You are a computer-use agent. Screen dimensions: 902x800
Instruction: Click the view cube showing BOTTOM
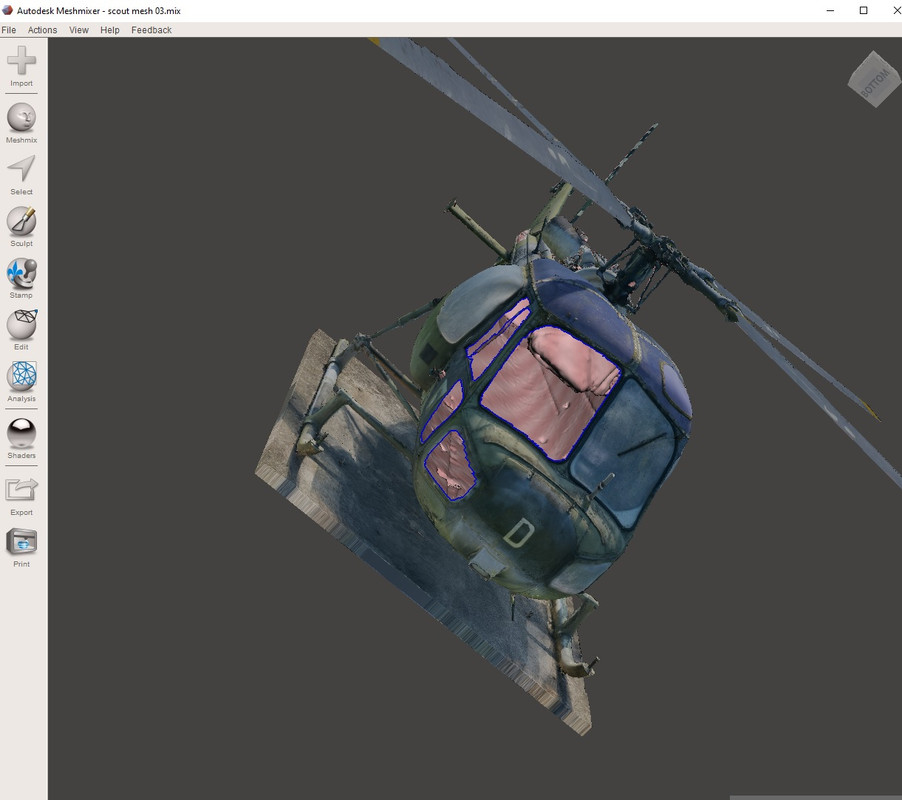pyautogui.click(x=874, y=79)
